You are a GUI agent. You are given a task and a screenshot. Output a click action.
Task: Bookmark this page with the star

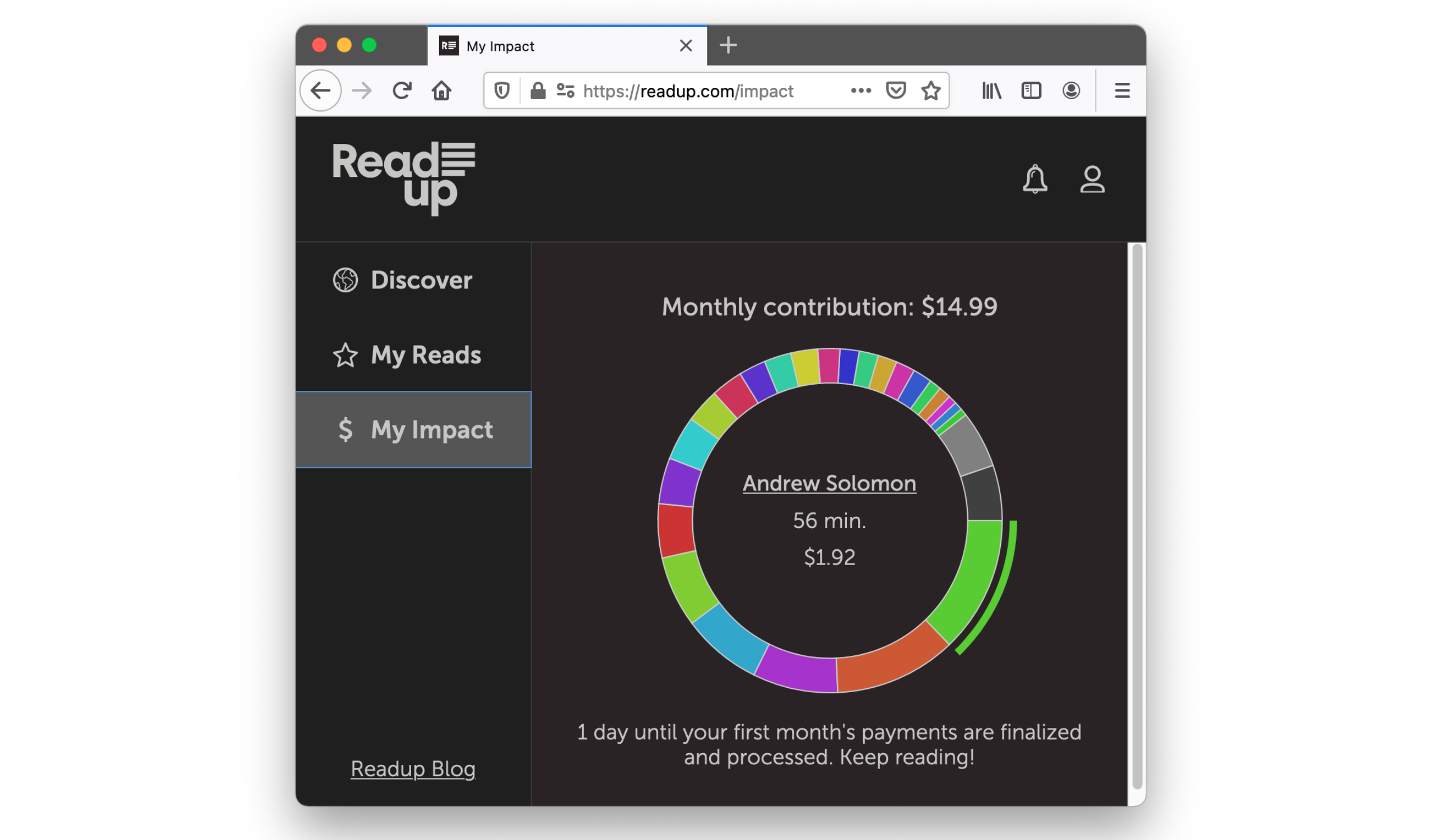click(x=931, y=91)
